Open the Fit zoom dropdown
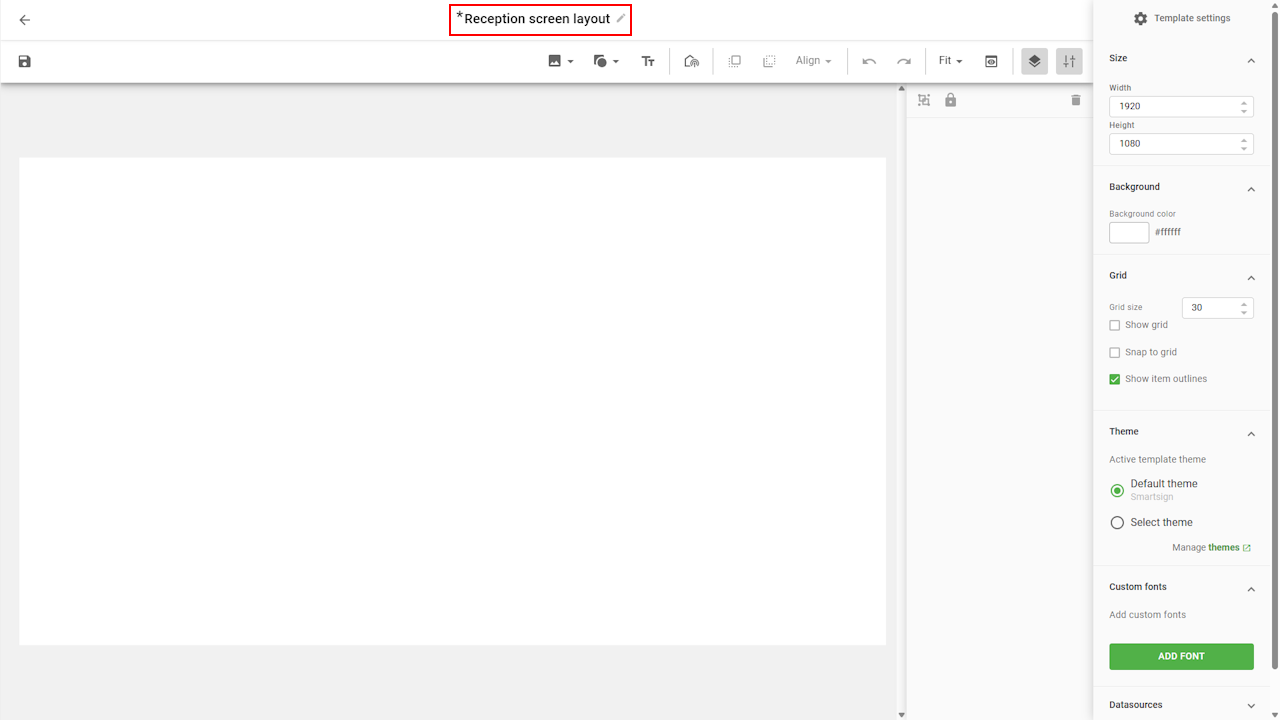Screen dimensions: 1280x720 [950, 61]
